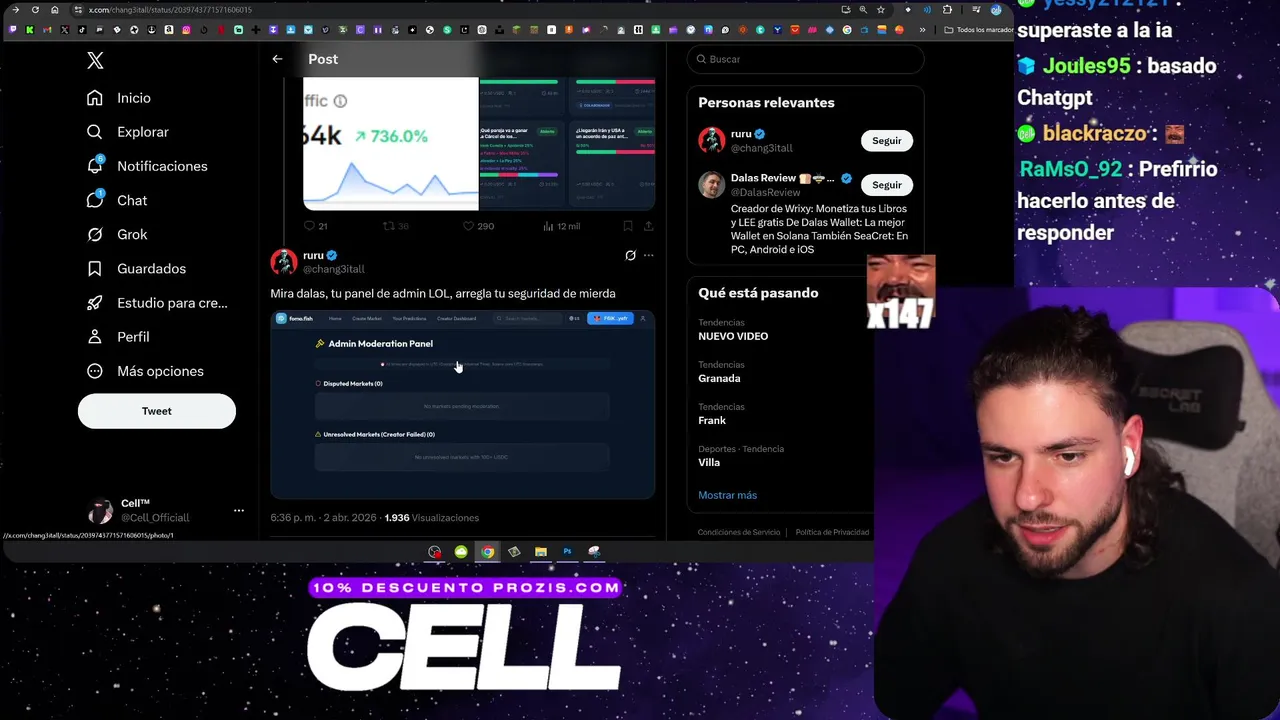
Task: Open Condiciones de Servicio footer link
Action: pyautogui.click(x=739, y=532)
